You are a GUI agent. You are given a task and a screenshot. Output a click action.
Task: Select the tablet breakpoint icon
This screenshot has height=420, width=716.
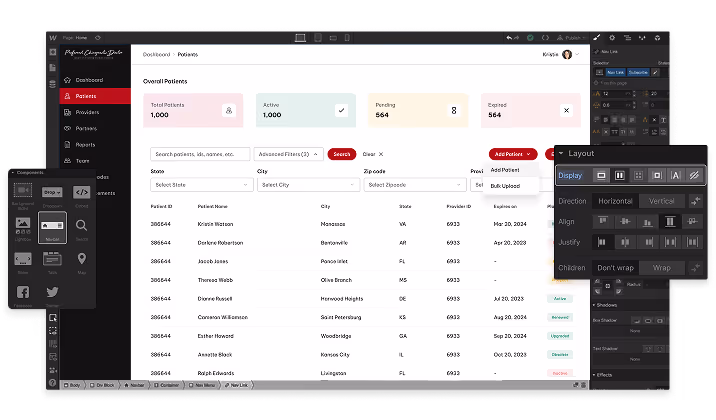[318, 38]
